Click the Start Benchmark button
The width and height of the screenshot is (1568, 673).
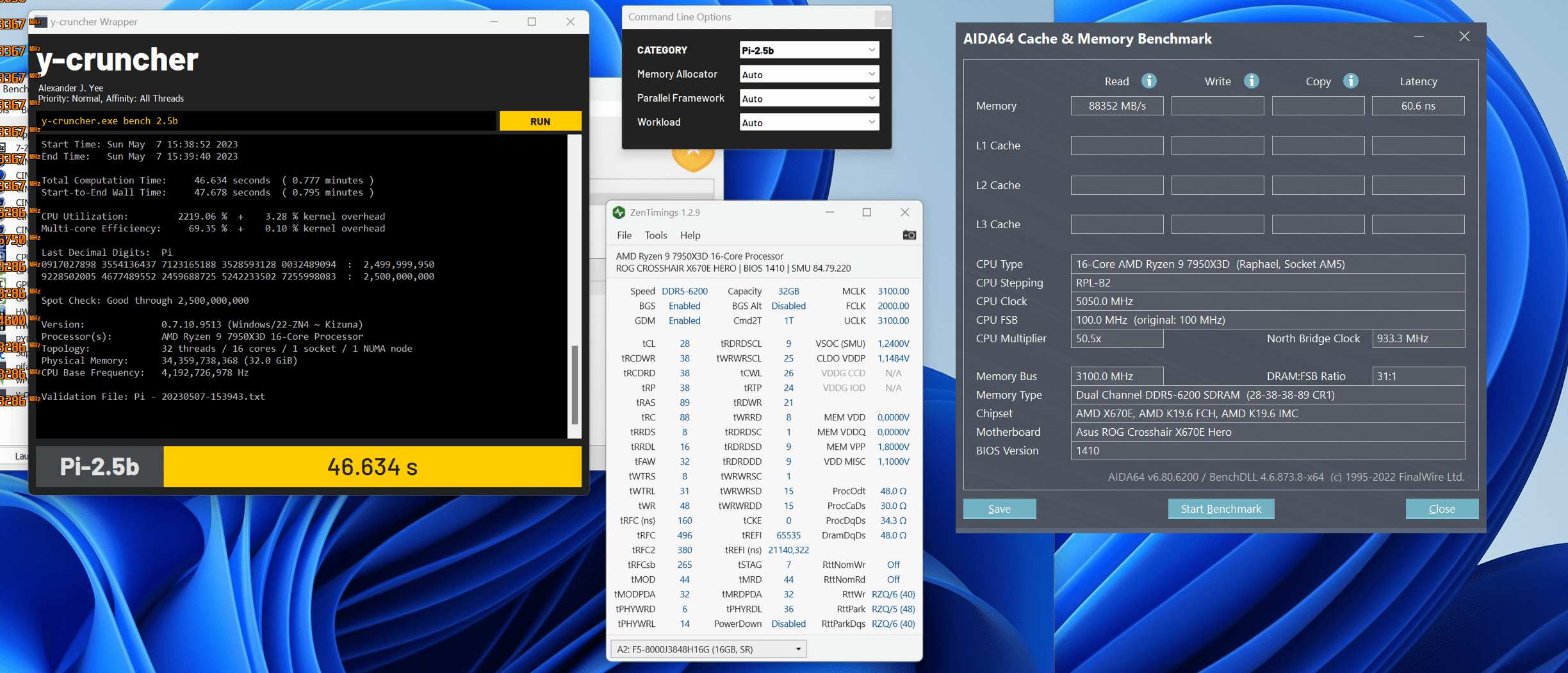(x=1221, y=509)
